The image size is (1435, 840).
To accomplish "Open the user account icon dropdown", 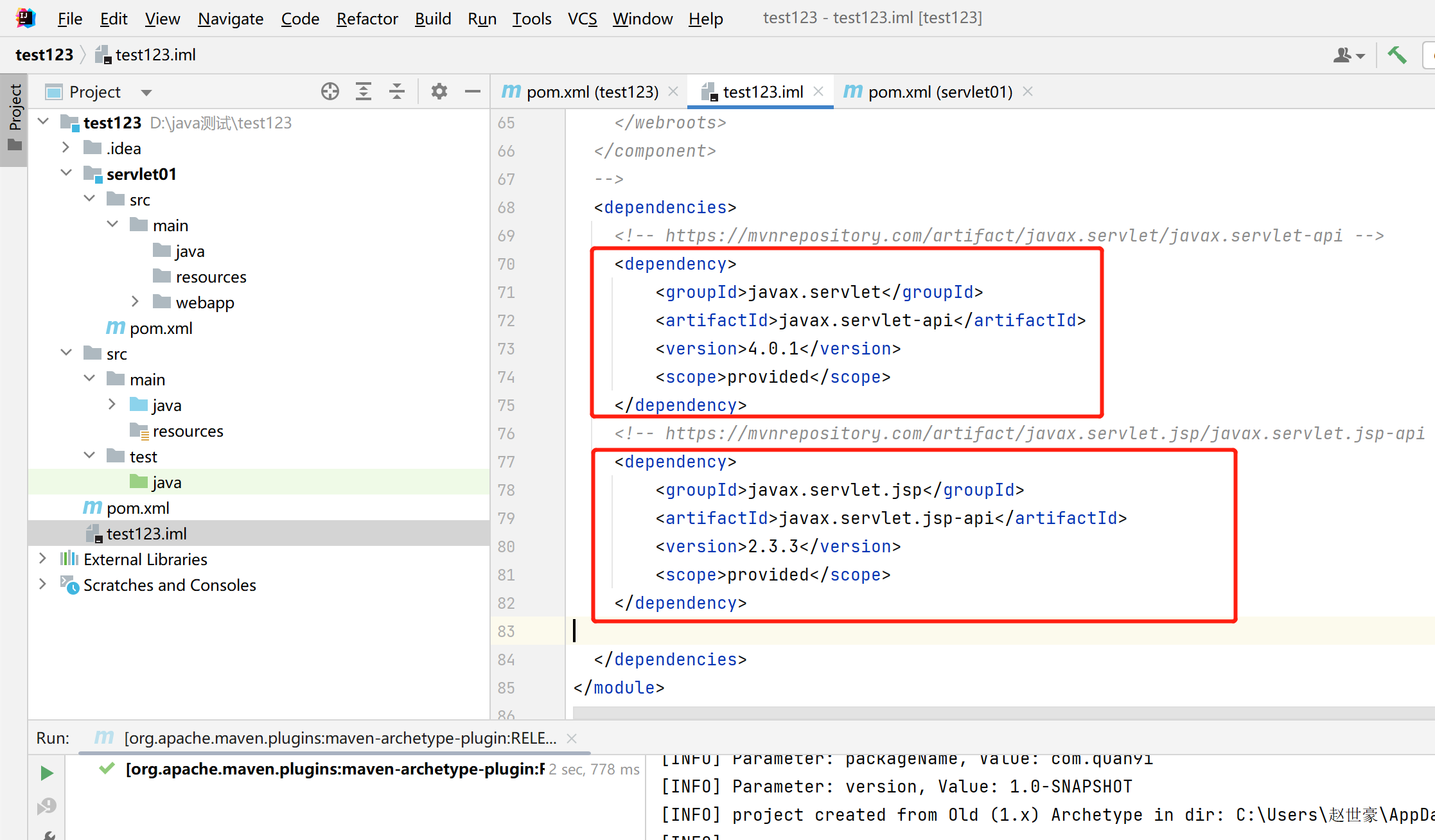I will [1349, 55].
